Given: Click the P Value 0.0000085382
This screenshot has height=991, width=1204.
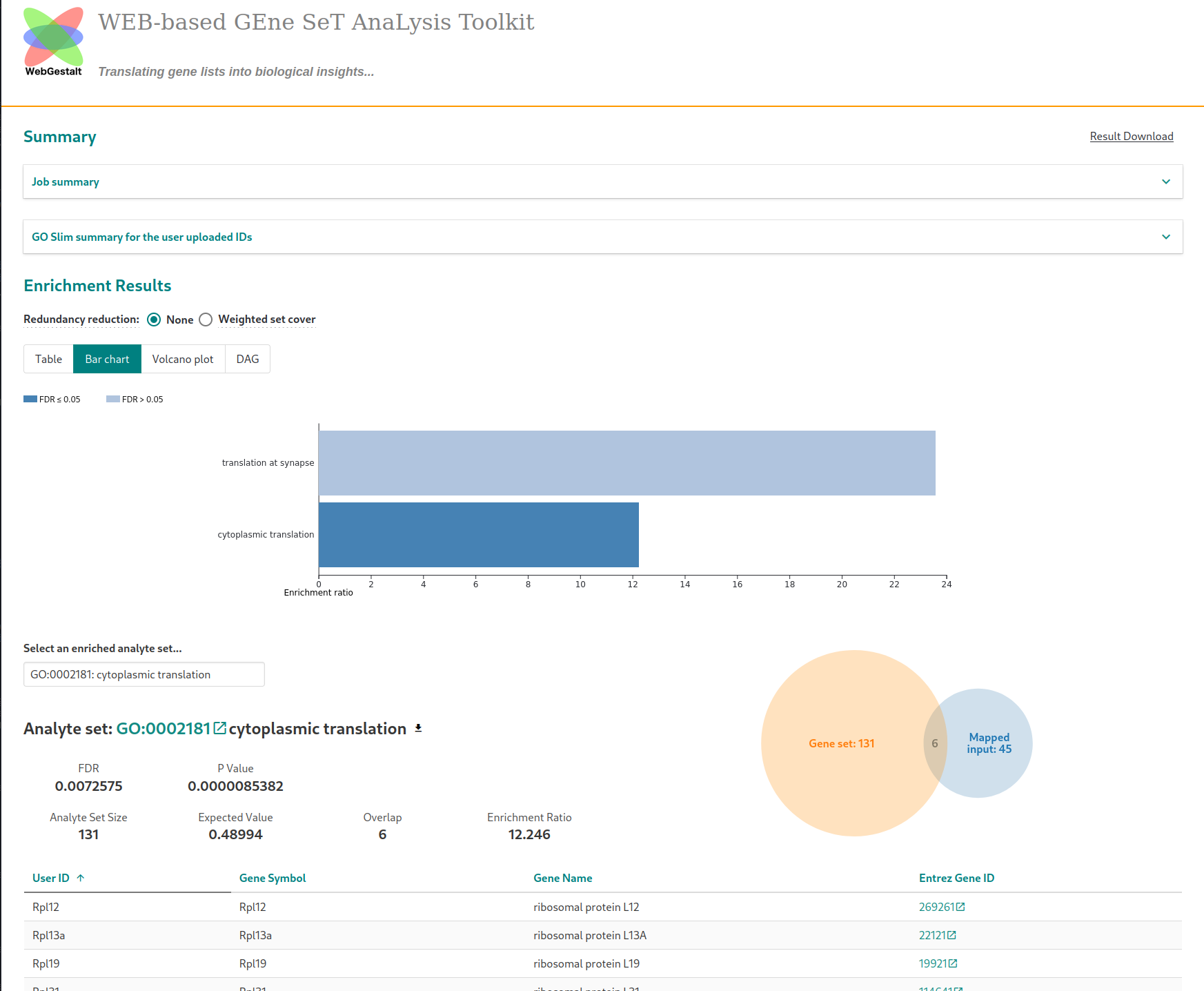Looking at the screenshot, I should 236,786.
